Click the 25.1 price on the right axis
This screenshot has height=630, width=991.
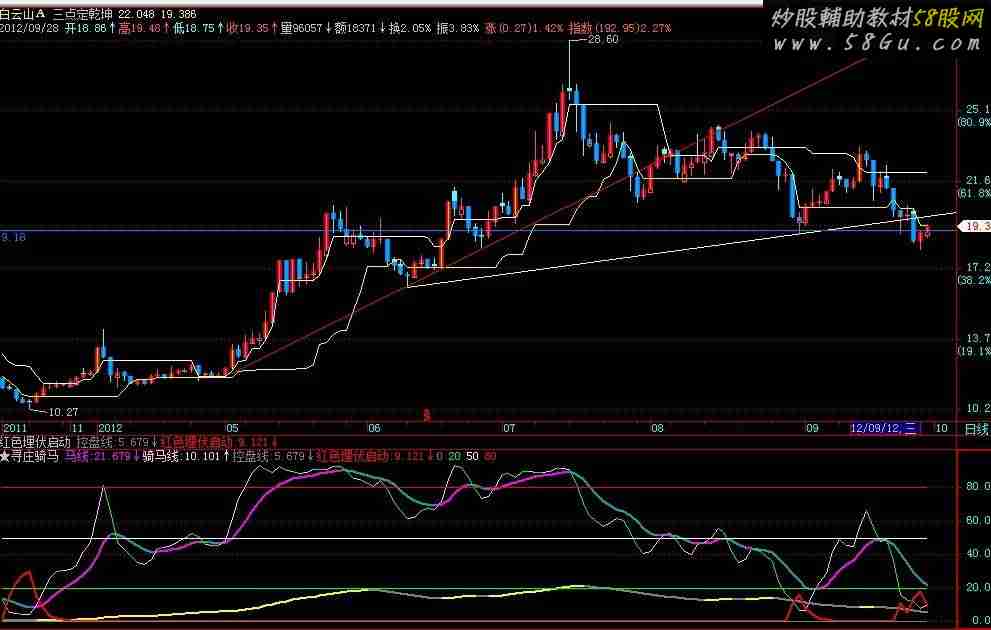pyautogui.click(x=978, y=109)
